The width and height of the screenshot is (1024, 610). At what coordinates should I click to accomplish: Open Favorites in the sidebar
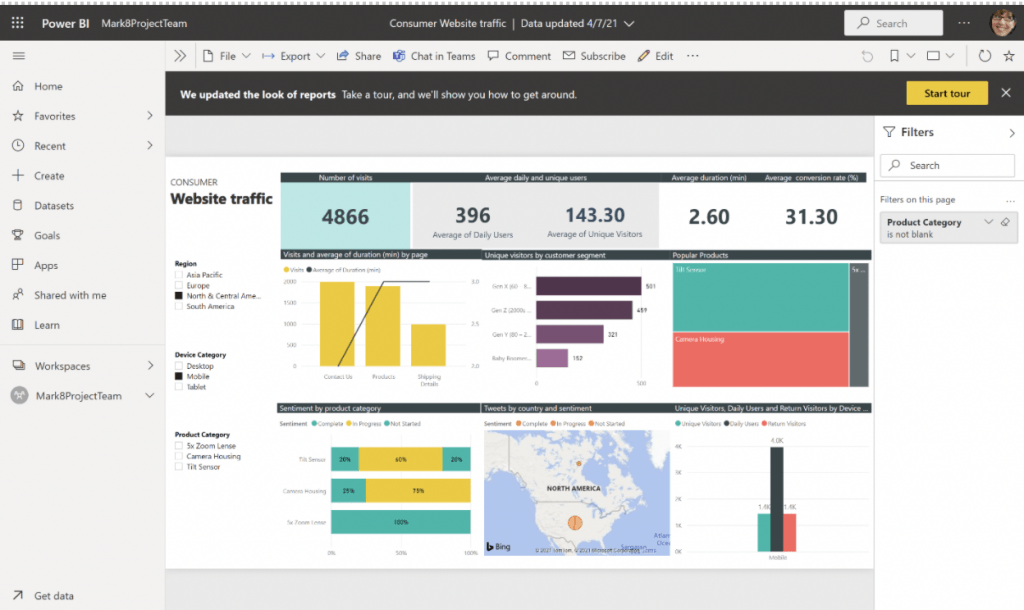[55, 116]
